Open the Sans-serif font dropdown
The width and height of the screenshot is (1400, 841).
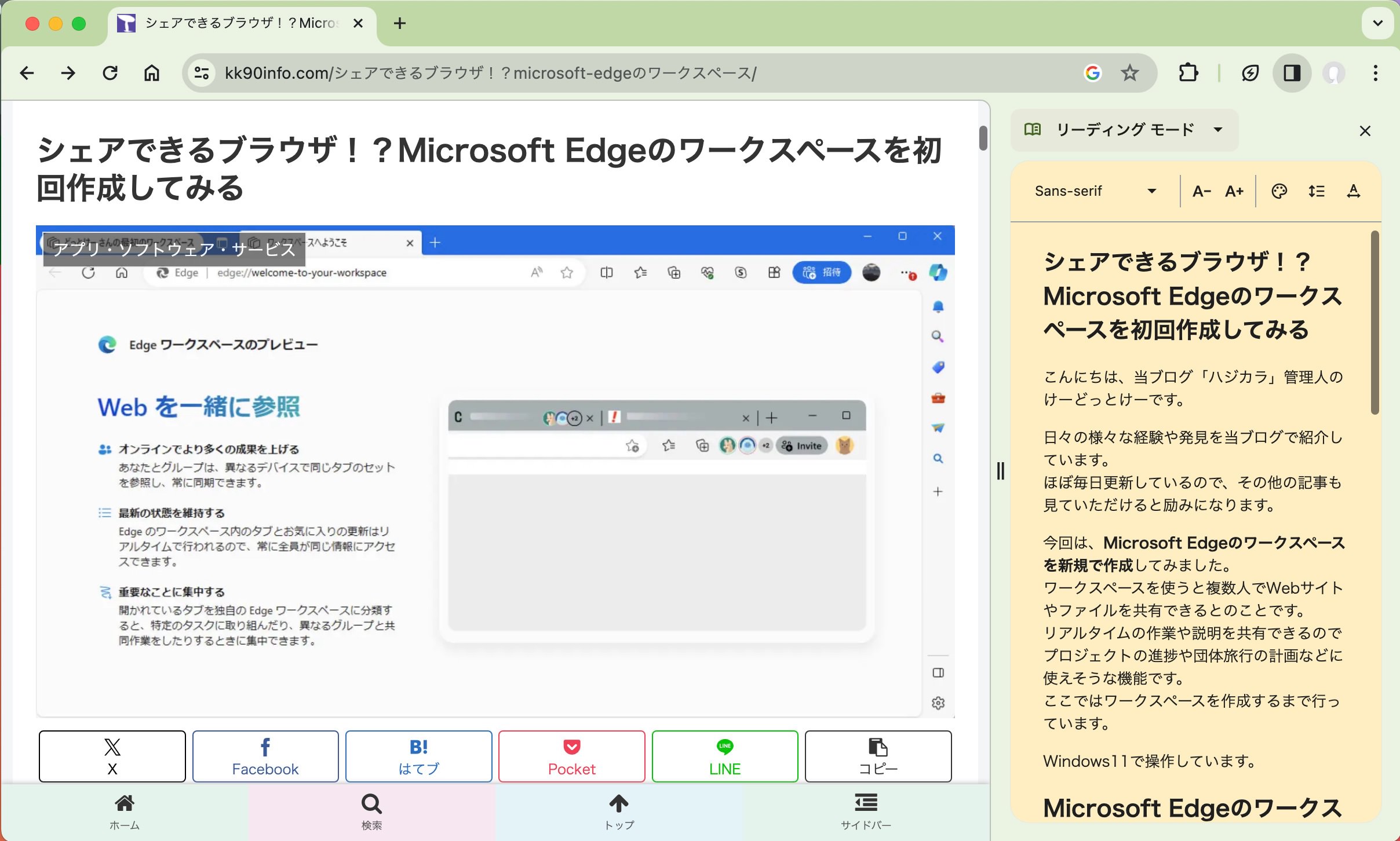coord(1095,191)
